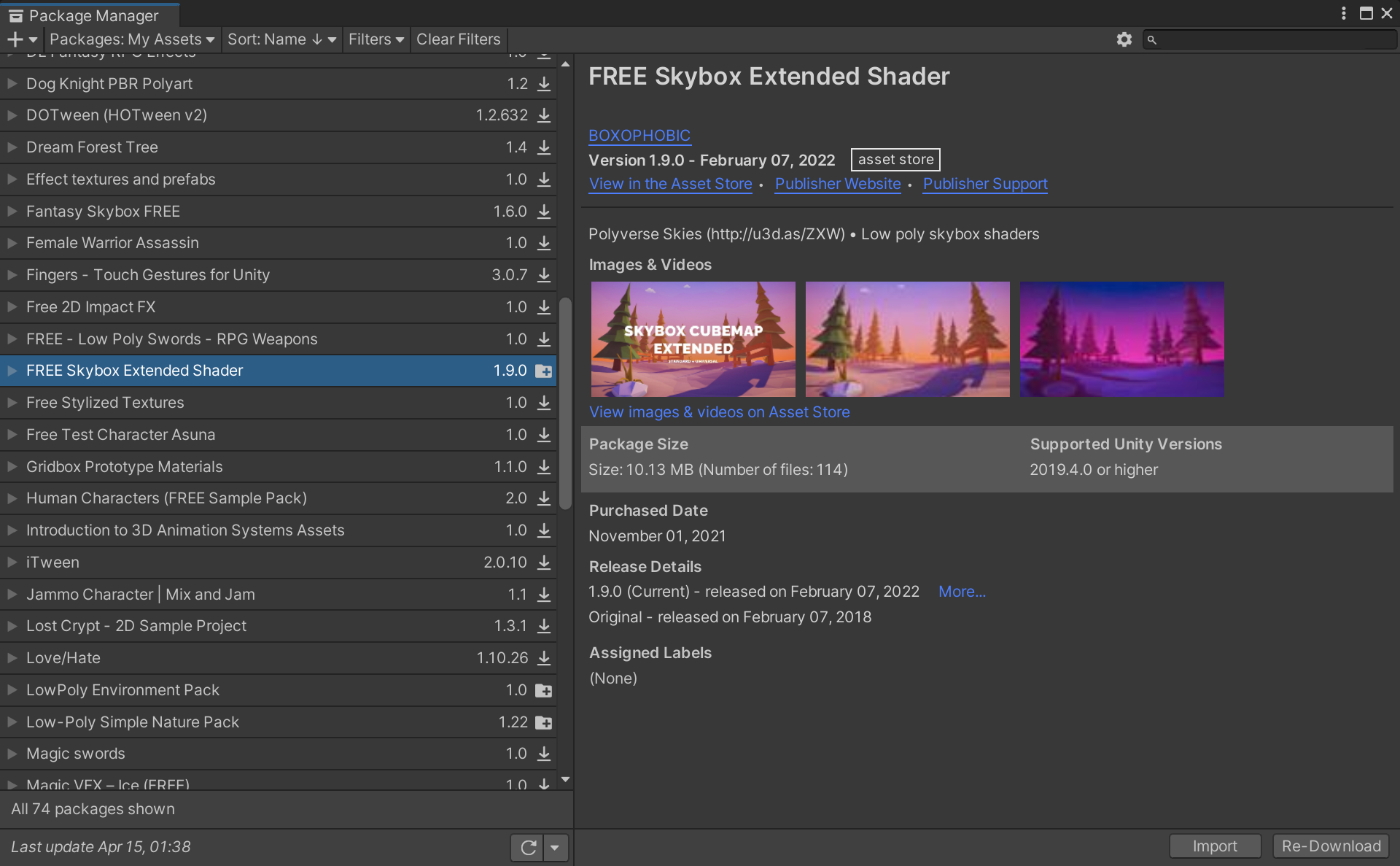Click download icon for Effect textures and prefabs
Screen dimensions: 1400x866
pyautogui.click(x=544, y=179)
